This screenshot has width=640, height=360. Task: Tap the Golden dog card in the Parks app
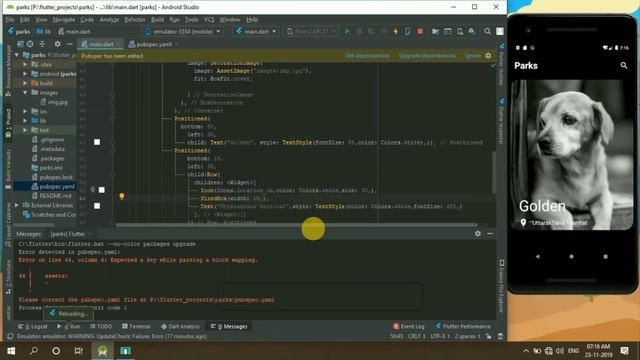coord(571,155)
